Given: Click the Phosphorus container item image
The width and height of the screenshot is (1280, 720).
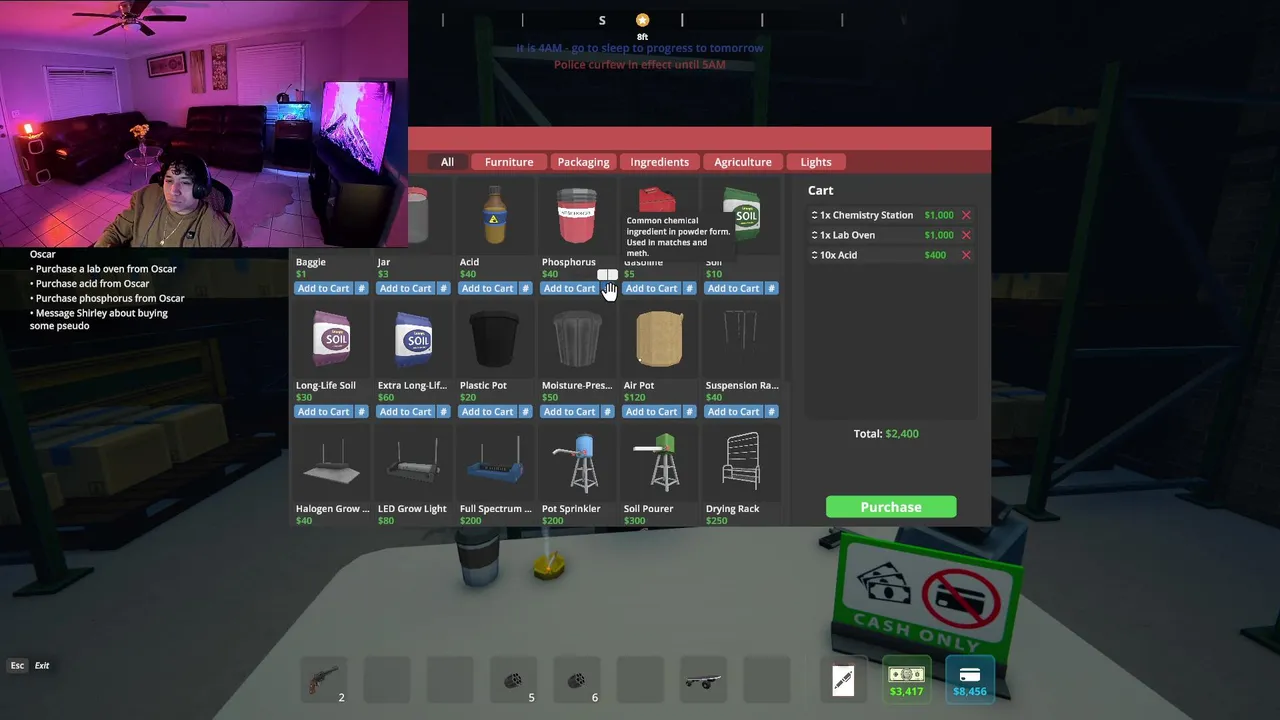Looking at the screenshot, I should 577,215.
